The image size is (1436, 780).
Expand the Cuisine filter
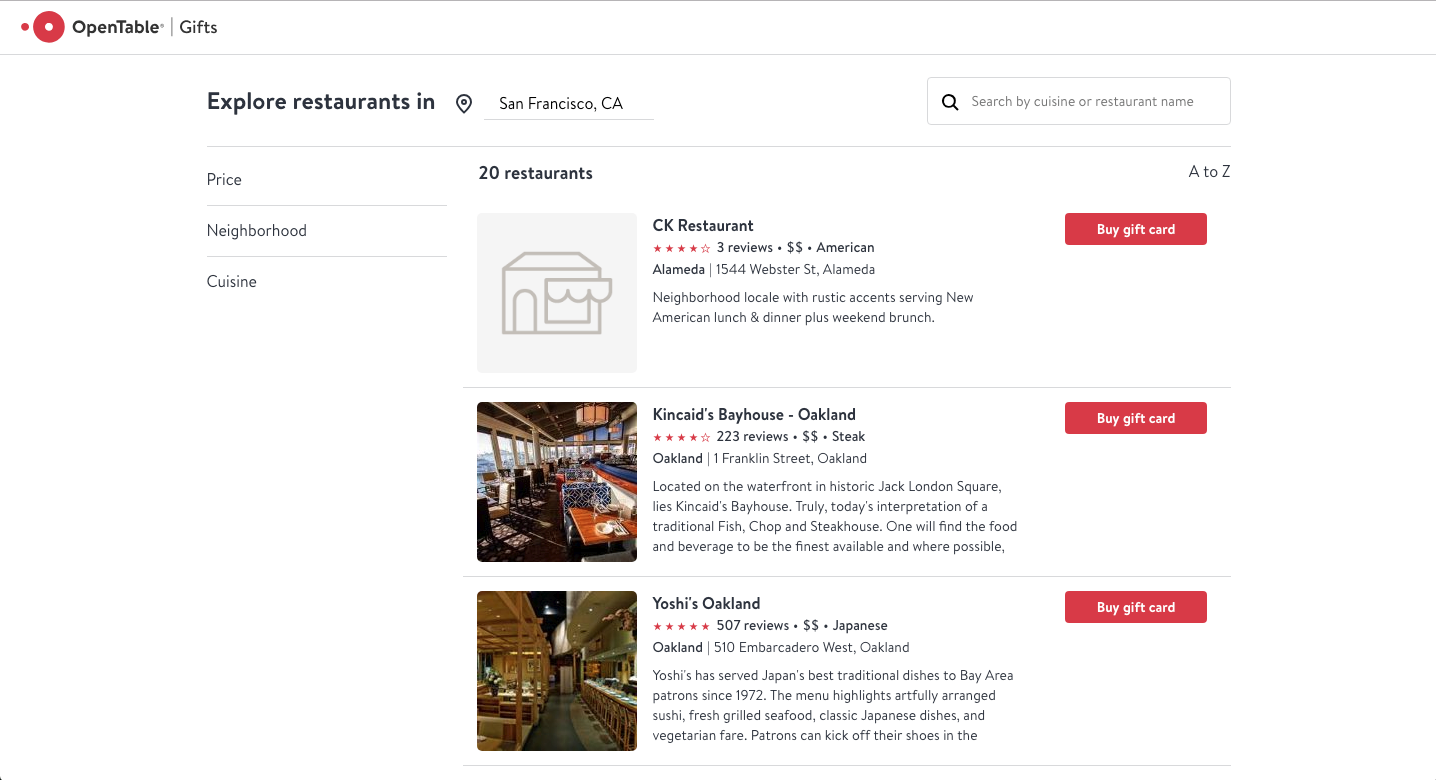327,282
